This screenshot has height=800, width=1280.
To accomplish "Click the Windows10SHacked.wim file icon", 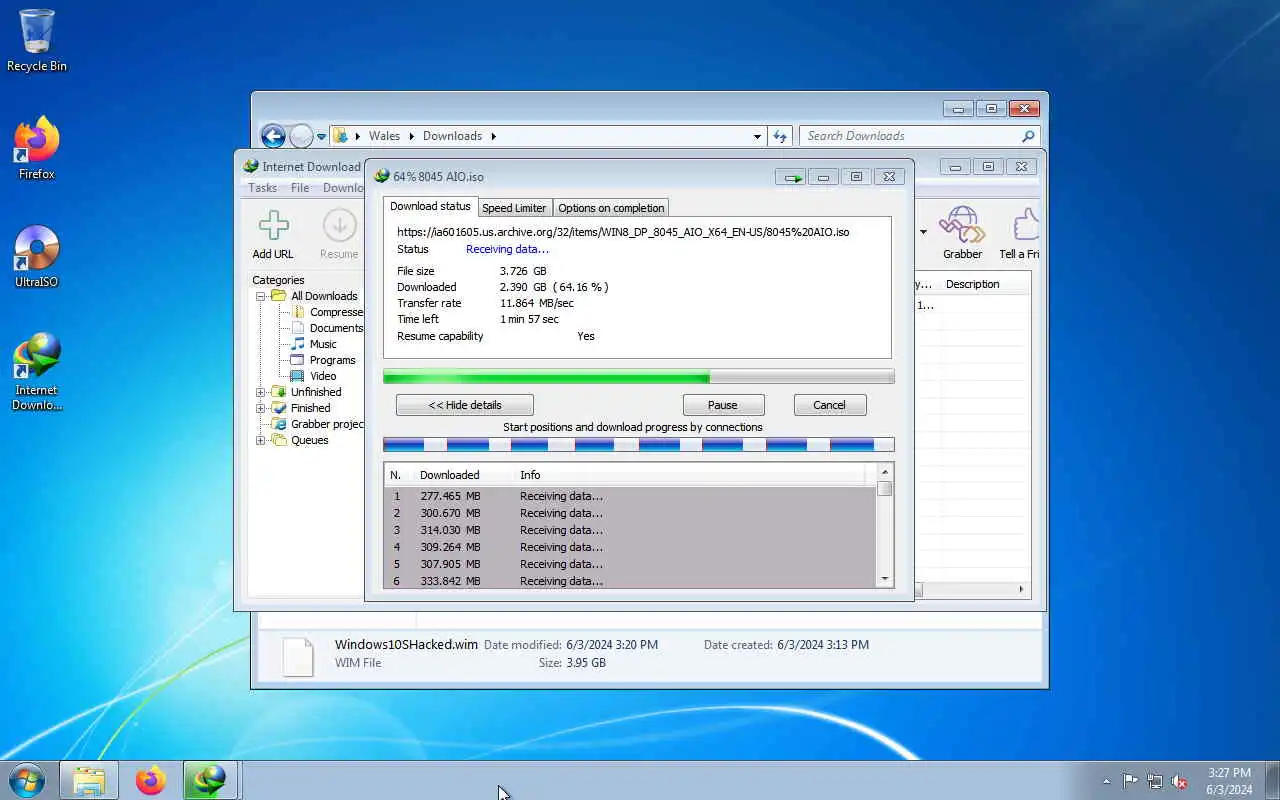I will (x=298, y=657).
